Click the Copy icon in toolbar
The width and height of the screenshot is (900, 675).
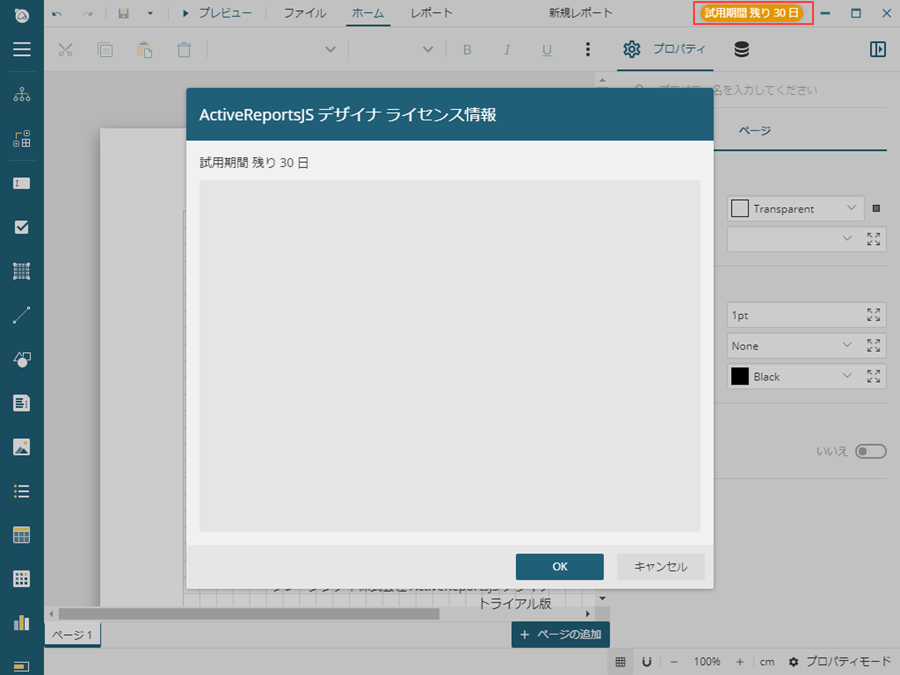pos(105,50)
